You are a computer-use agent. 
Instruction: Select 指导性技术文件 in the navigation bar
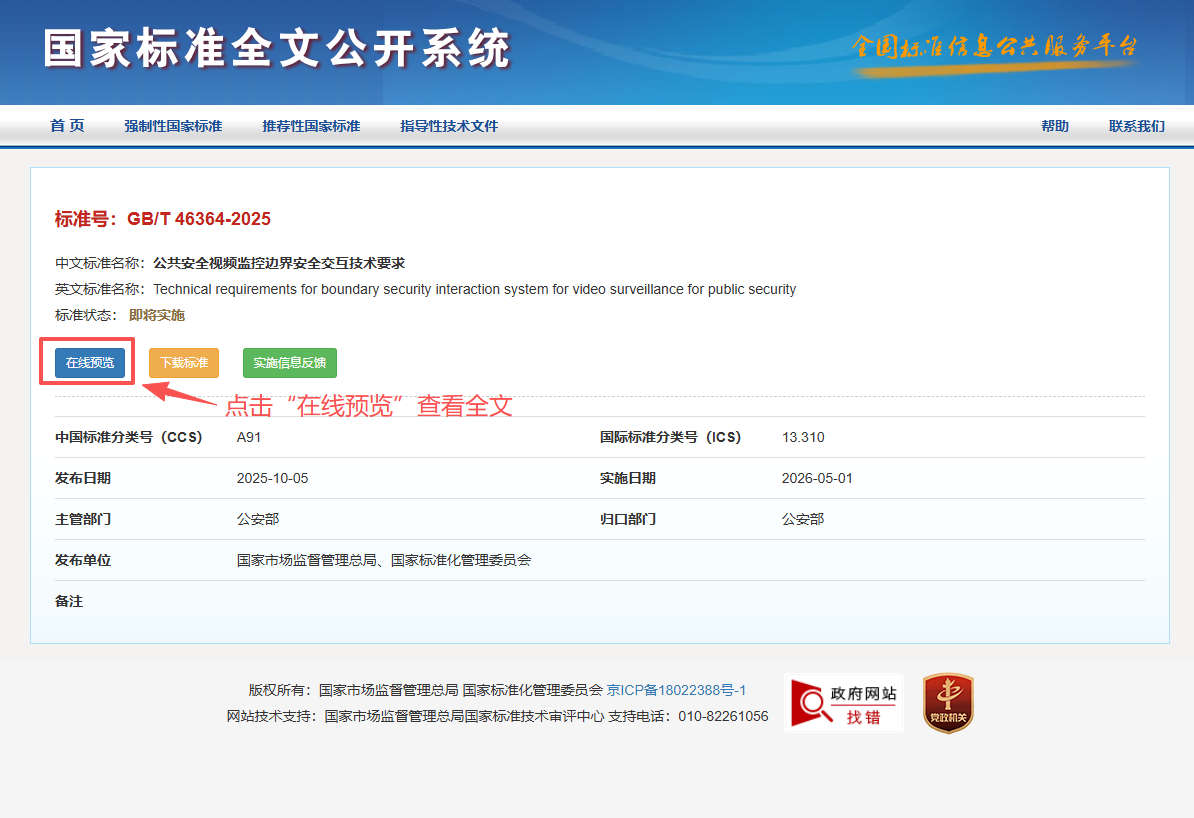[x=449, y=126]
